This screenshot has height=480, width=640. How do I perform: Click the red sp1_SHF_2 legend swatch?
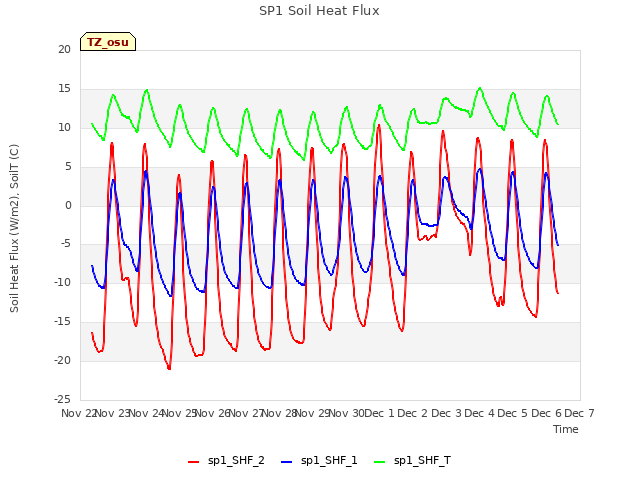(193, 462)
